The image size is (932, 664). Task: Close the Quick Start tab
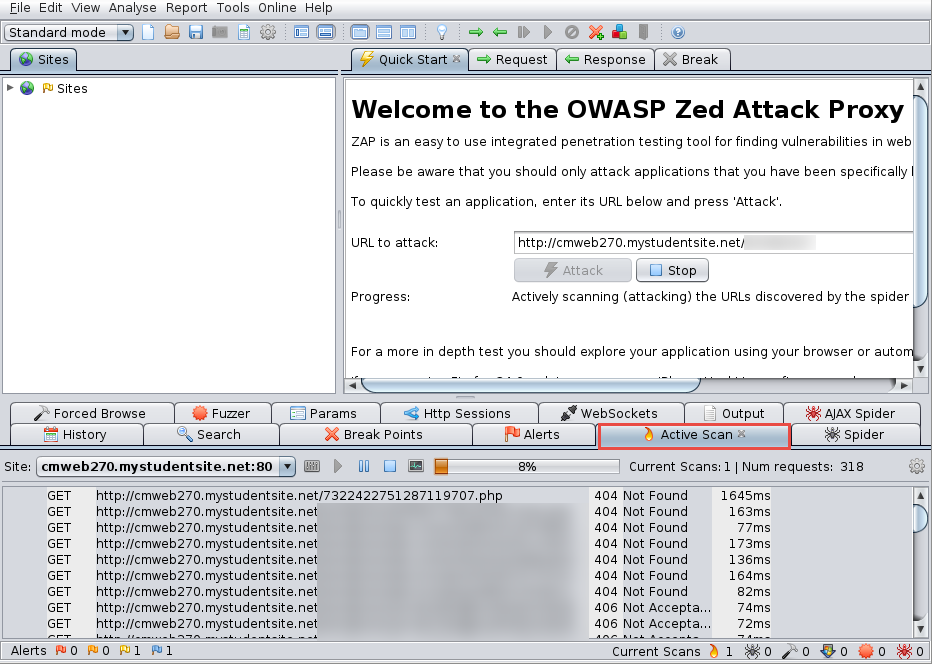(456, 58)
